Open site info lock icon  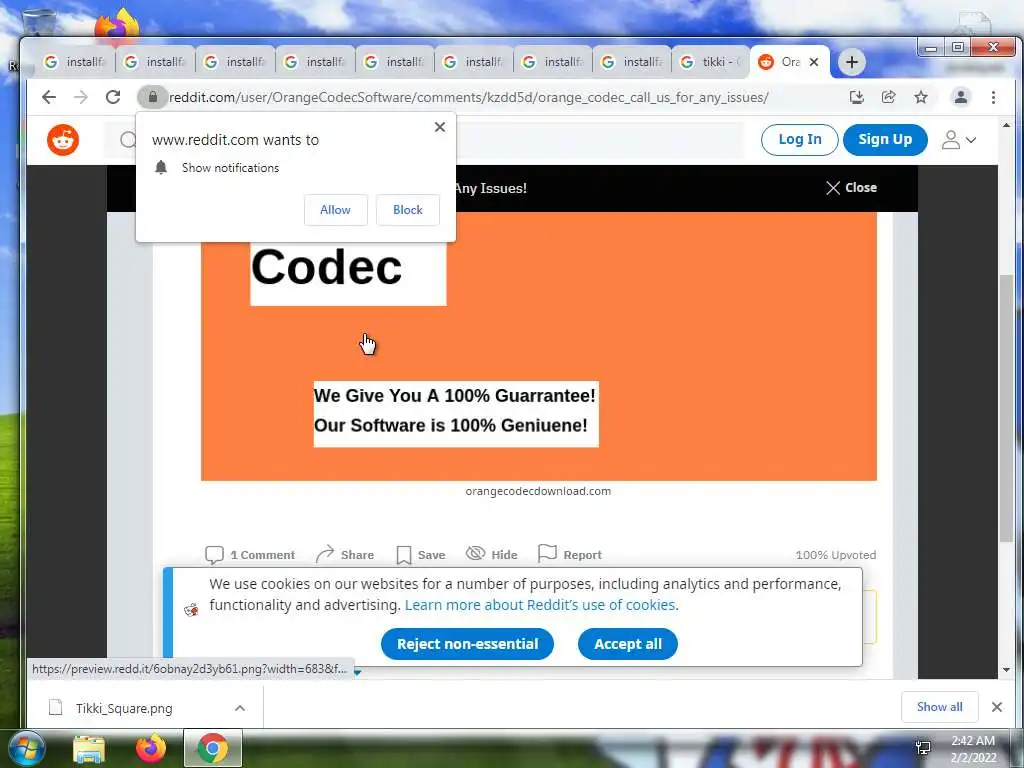pos(153,97)
